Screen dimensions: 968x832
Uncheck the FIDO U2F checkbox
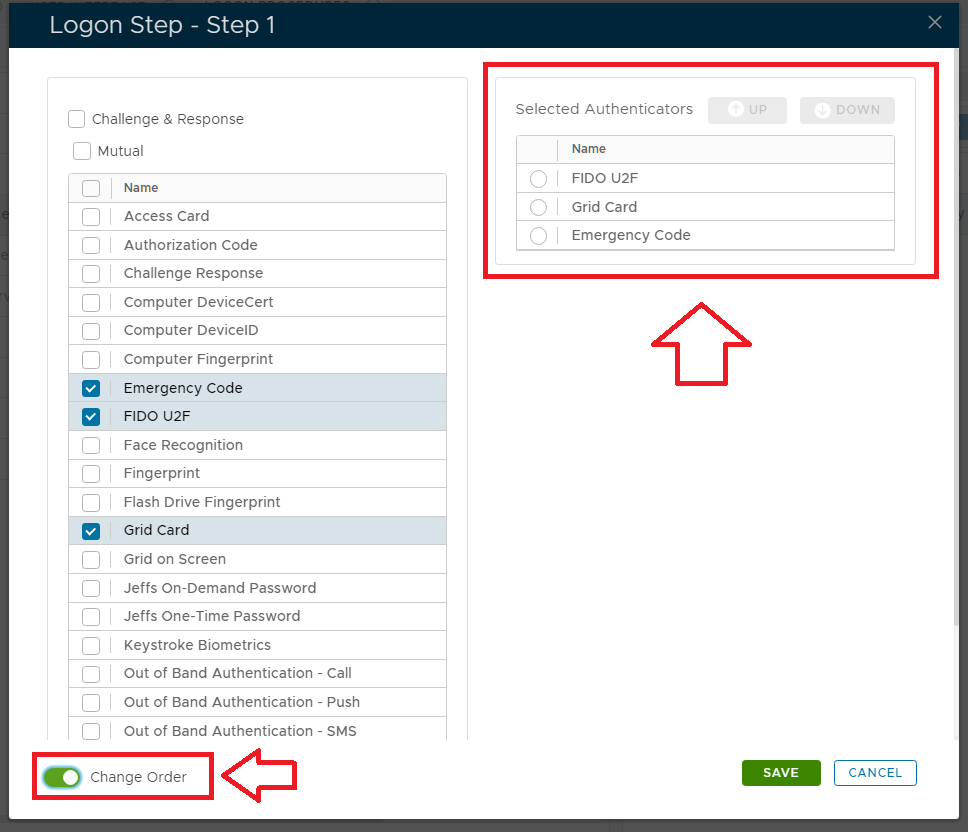91,417
